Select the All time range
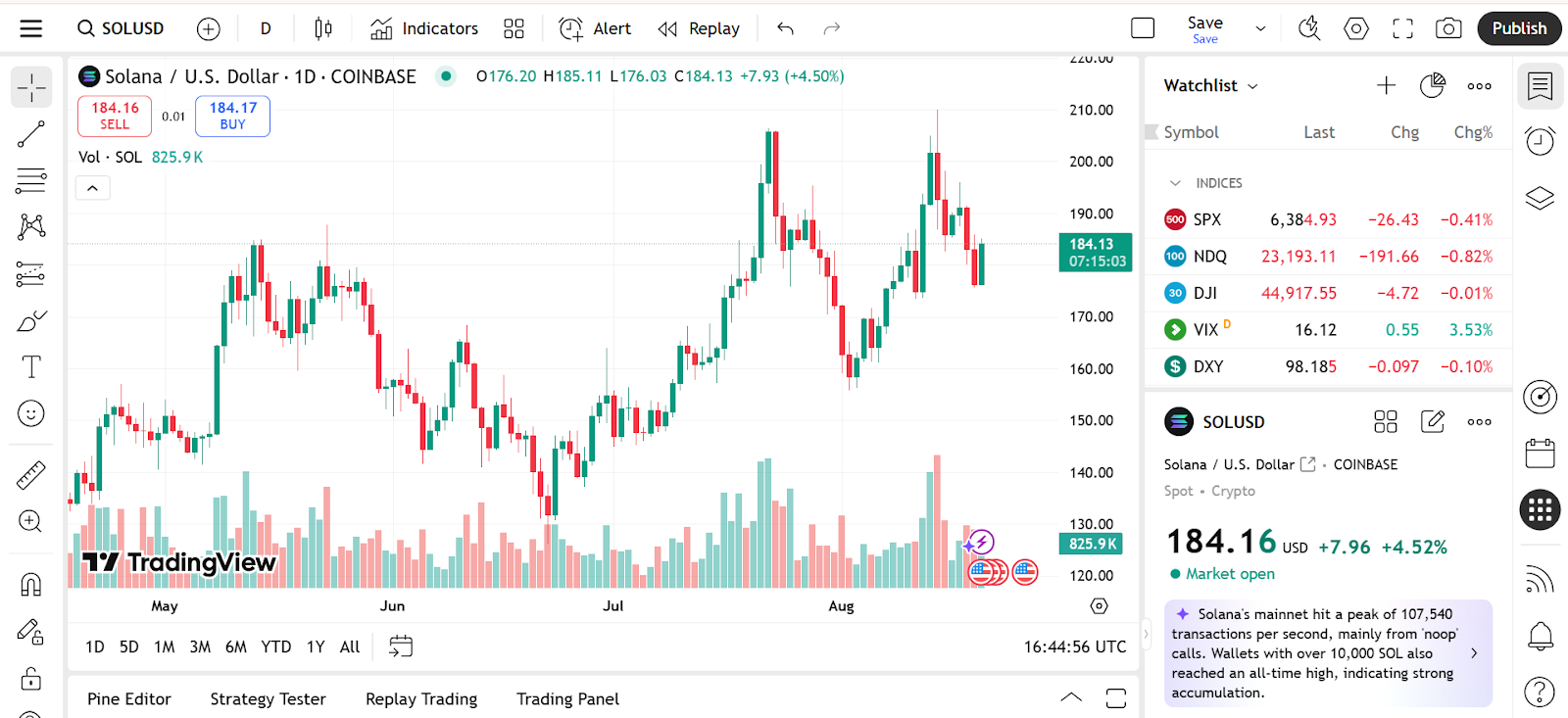The width and height of the screenshot is (1568, 718). tap(350, 646)
